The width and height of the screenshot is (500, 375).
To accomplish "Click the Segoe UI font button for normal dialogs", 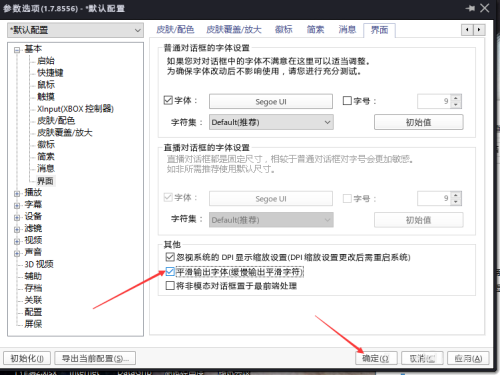I will pyautogui.click(x=271, y=101).
